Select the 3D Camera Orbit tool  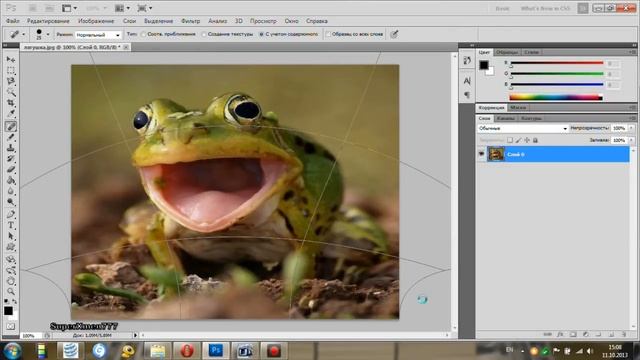[11, 270]
